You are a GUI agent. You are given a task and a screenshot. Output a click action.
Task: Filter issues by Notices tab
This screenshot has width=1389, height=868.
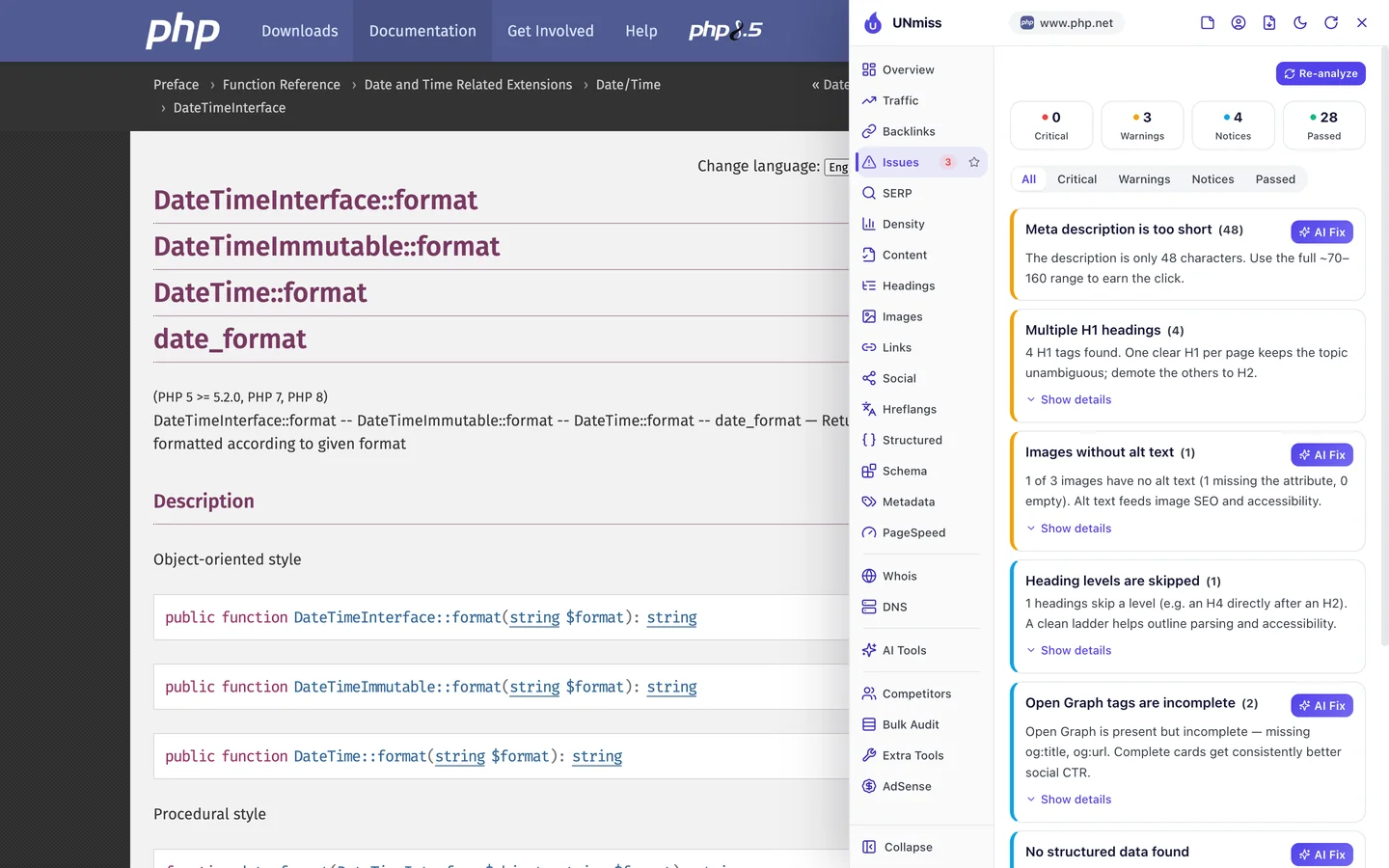1212,179
